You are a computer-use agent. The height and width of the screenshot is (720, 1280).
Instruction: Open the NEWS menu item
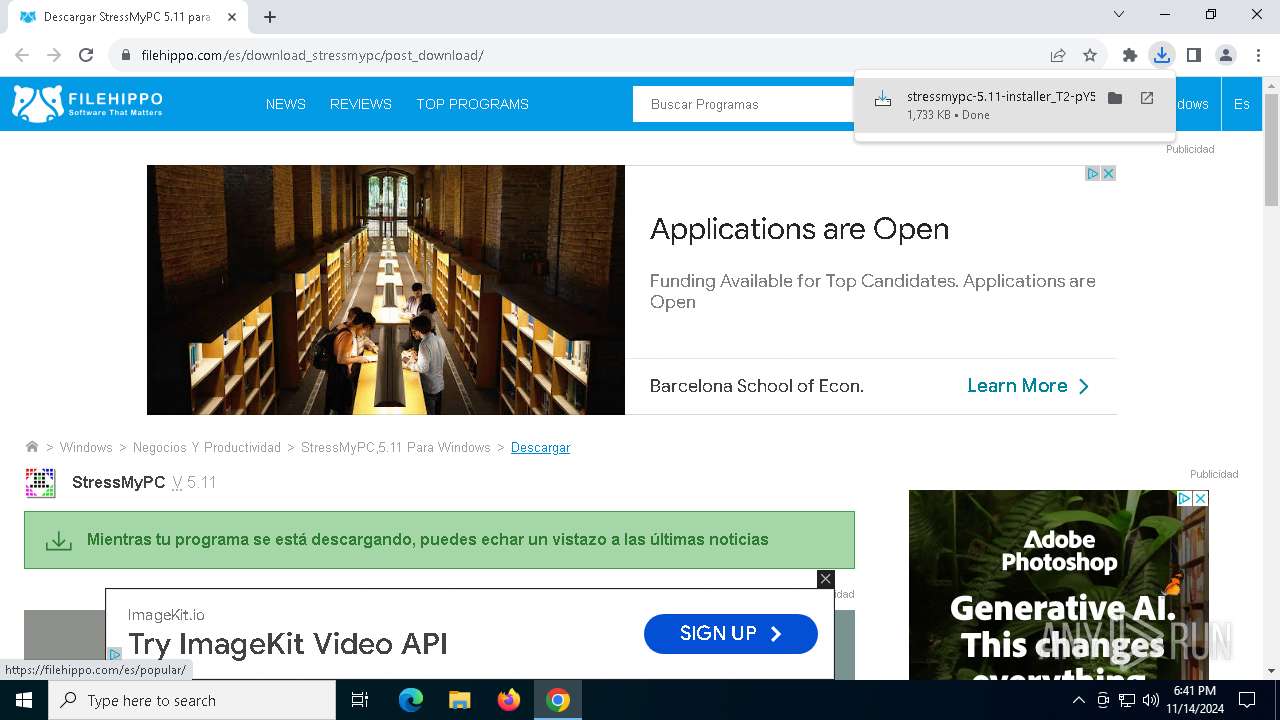coord(286,104)
